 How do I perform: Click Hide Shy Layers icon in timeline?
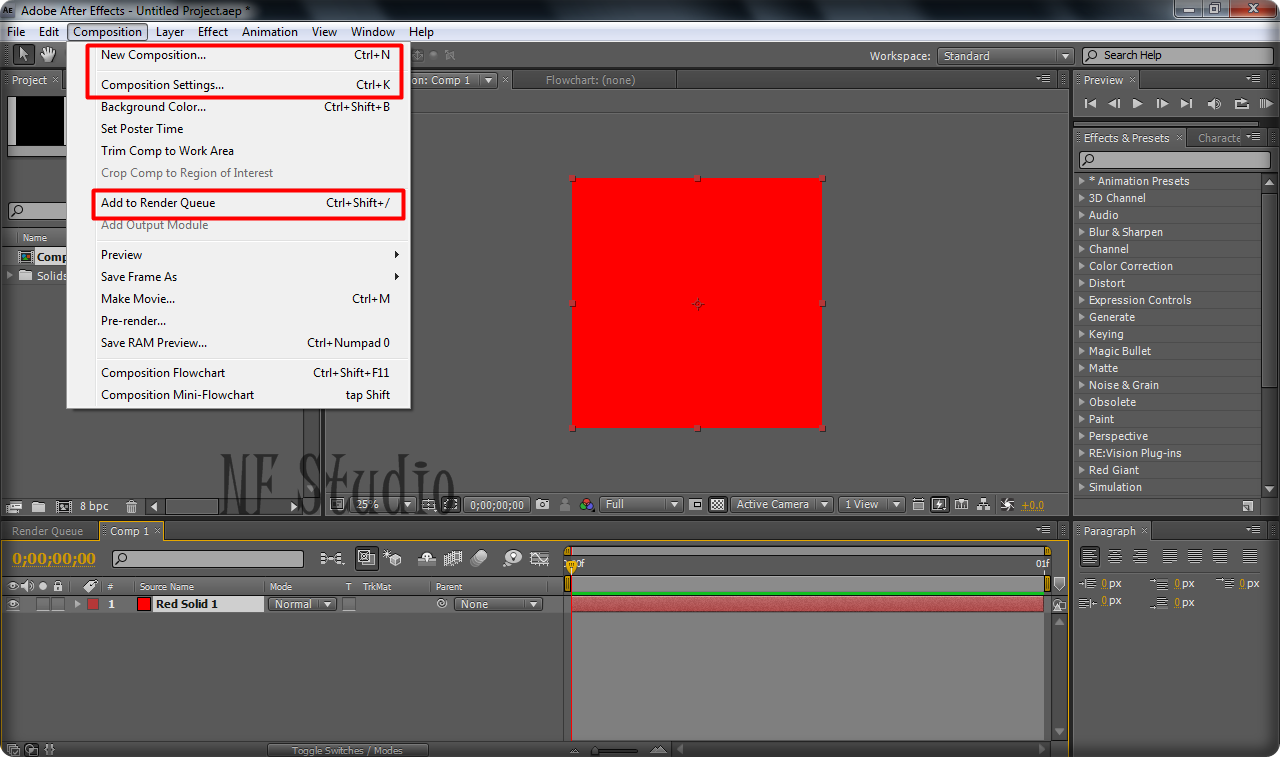pyautogui.click(x=427, y=558)
